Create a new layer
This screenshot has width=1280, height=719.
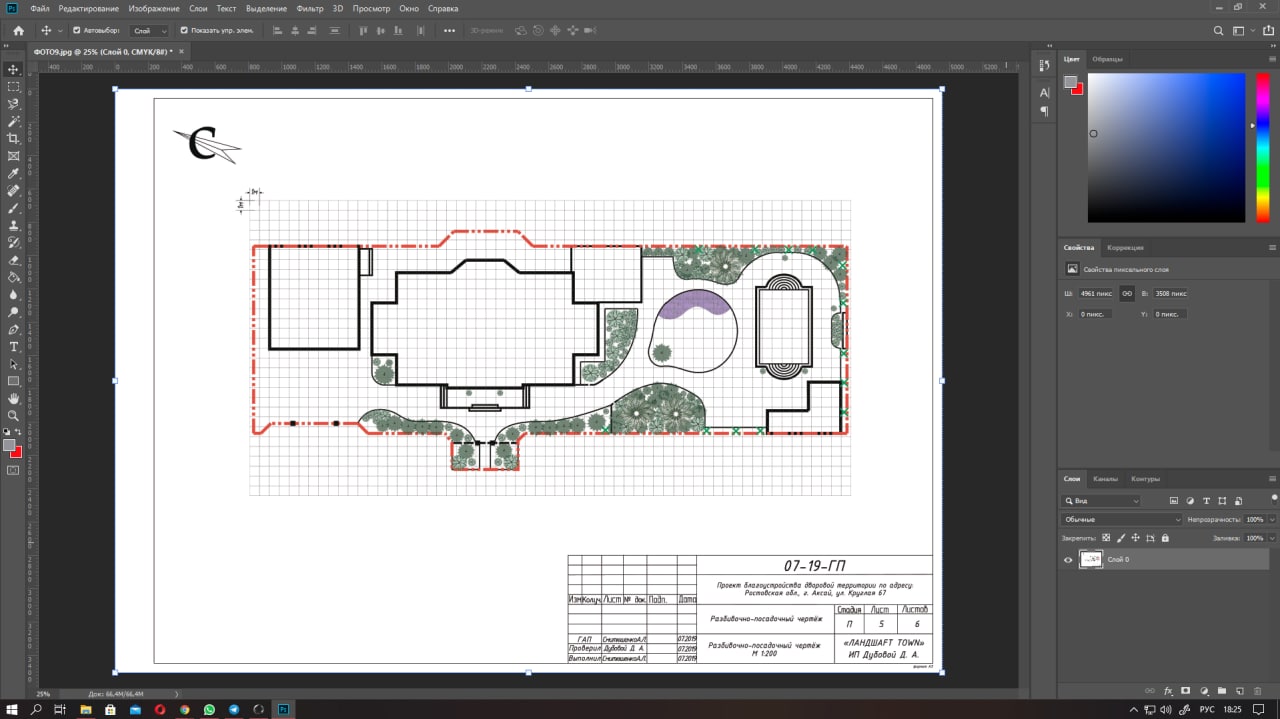coord(1239,691)
